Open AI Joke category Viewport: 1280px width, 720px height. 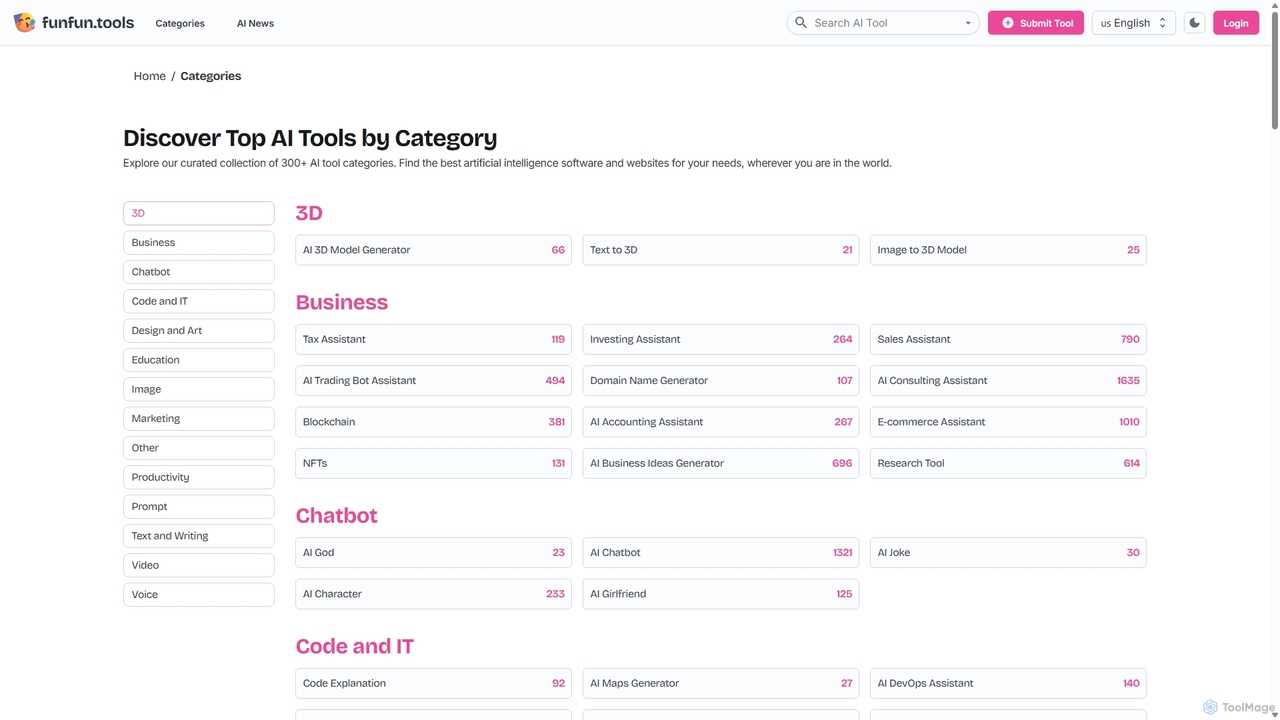pyautogui.click(x=1008, y=552)
